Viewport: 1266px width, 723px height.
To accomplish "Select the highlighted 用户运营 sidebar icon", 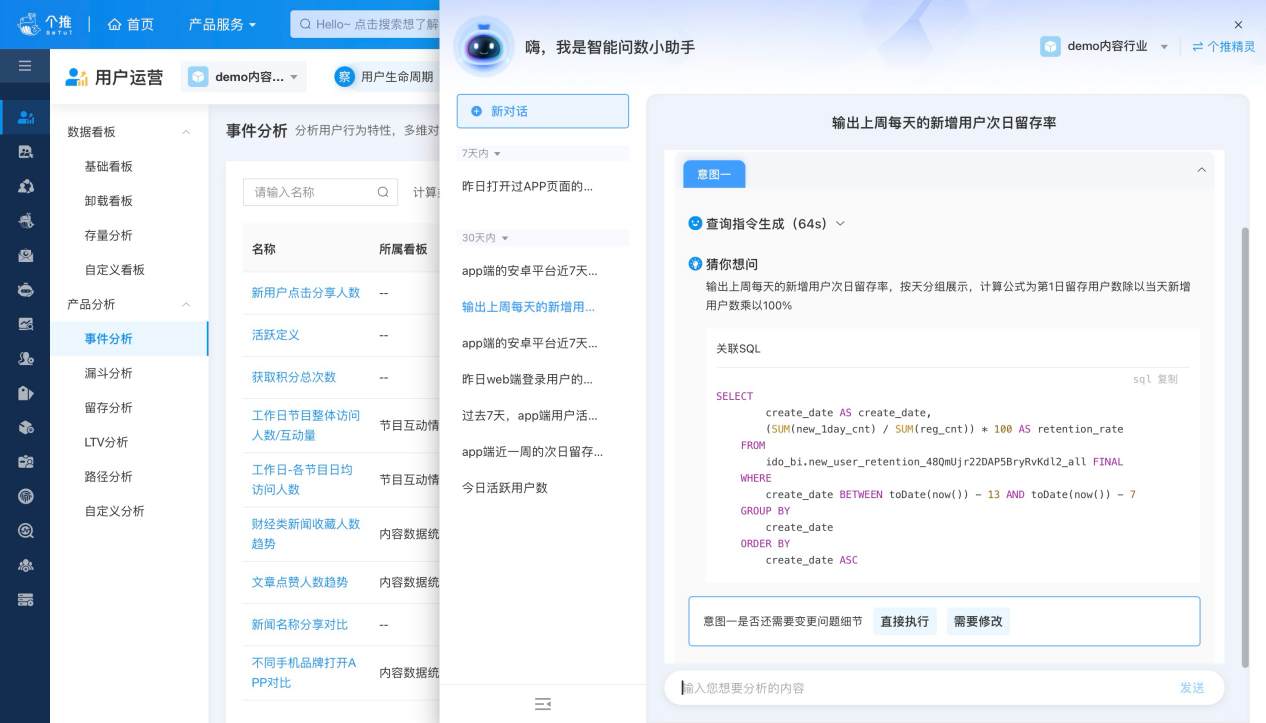I will point(24,117).
